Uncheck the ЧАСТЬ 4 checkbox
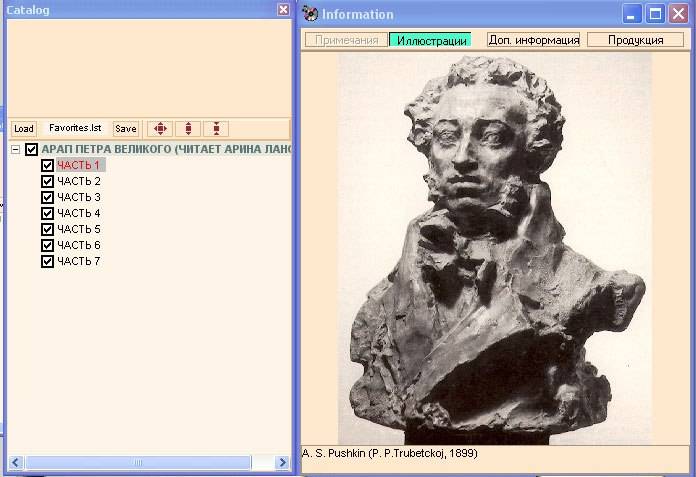 click(47, 213)
